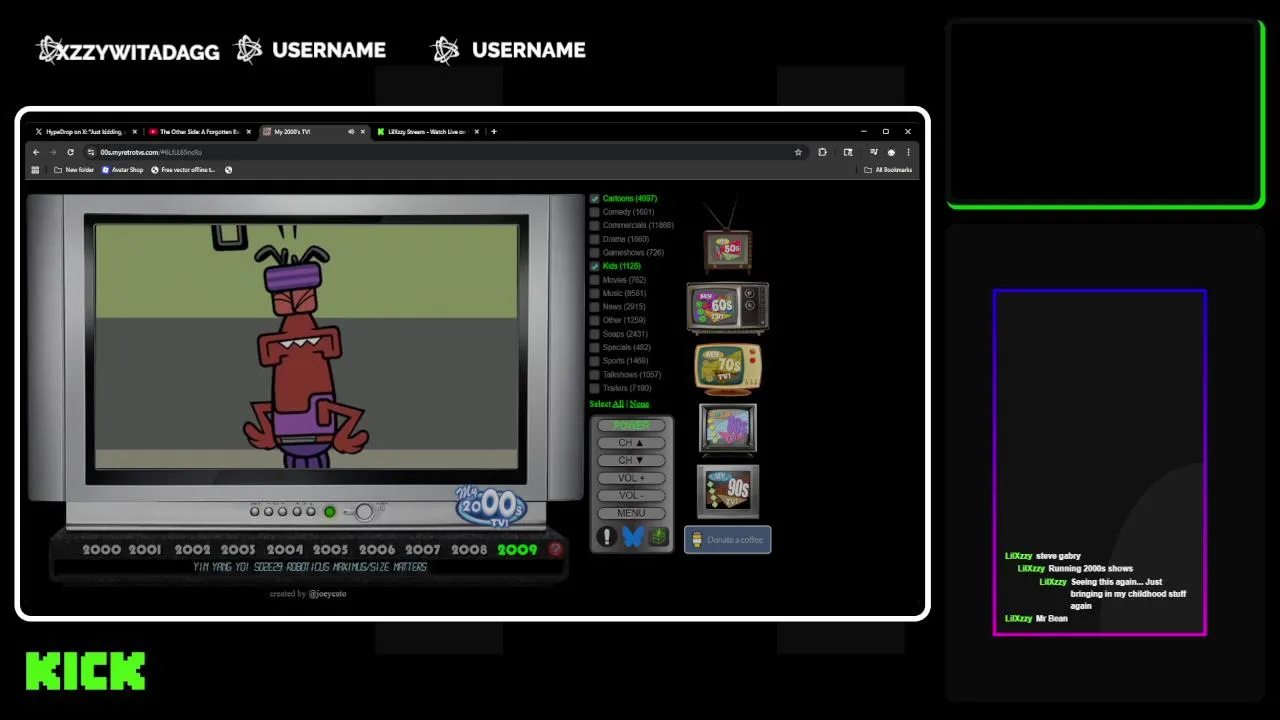The height and width of the screenshot is (720, 1280).
Task: Select the year 2007
Action: [x=422, y=549]
